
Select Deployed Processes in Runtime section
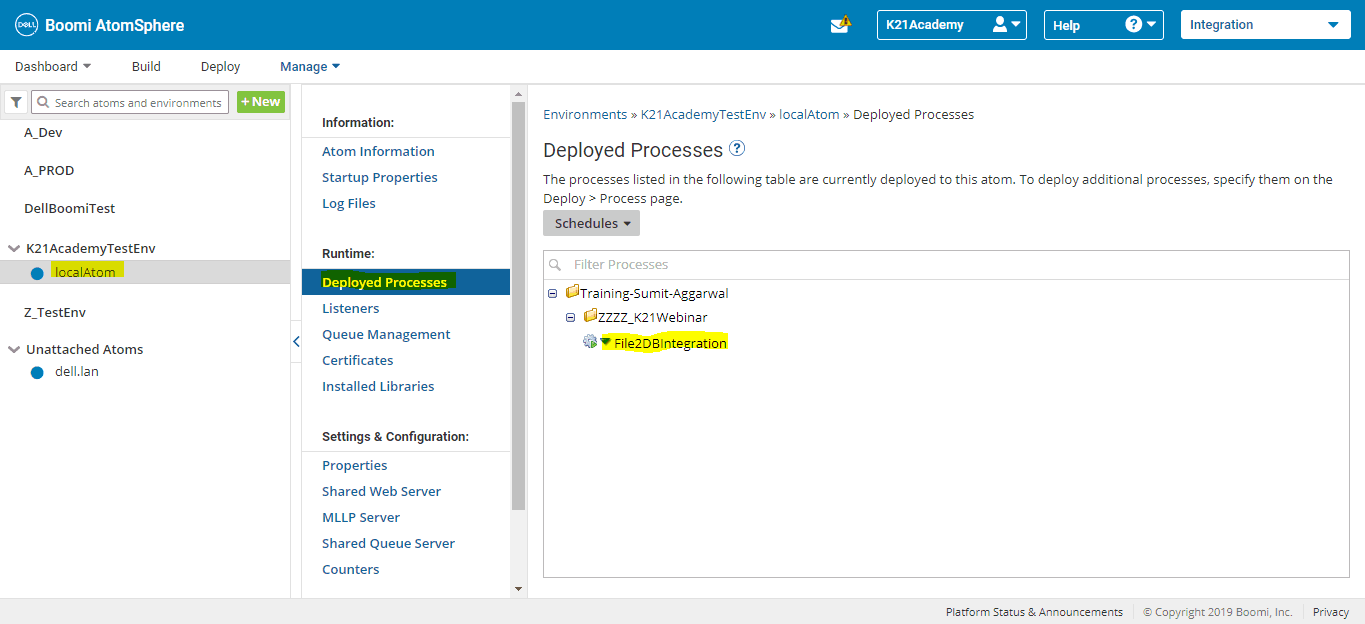click(x=406, y=282)
